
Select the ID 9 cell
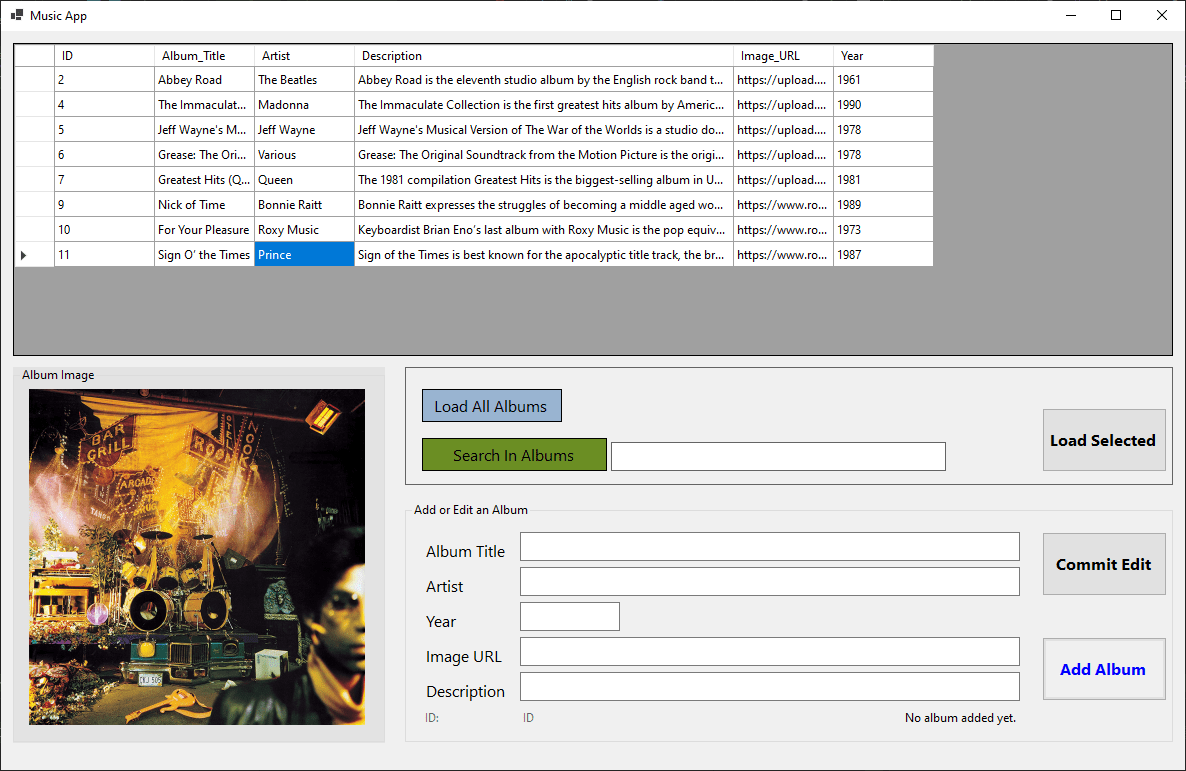pos(104,204)
